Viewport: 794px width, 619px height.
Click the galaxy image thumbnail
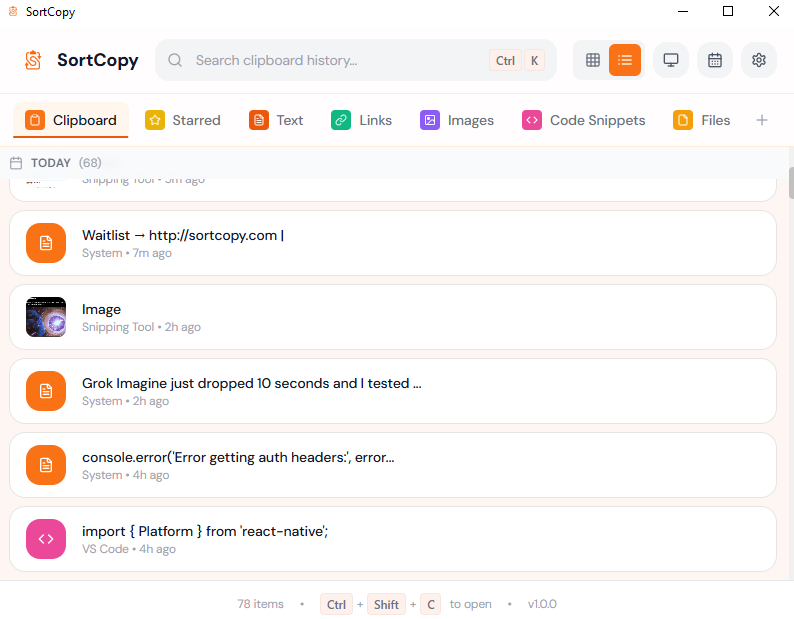(46, 317)
